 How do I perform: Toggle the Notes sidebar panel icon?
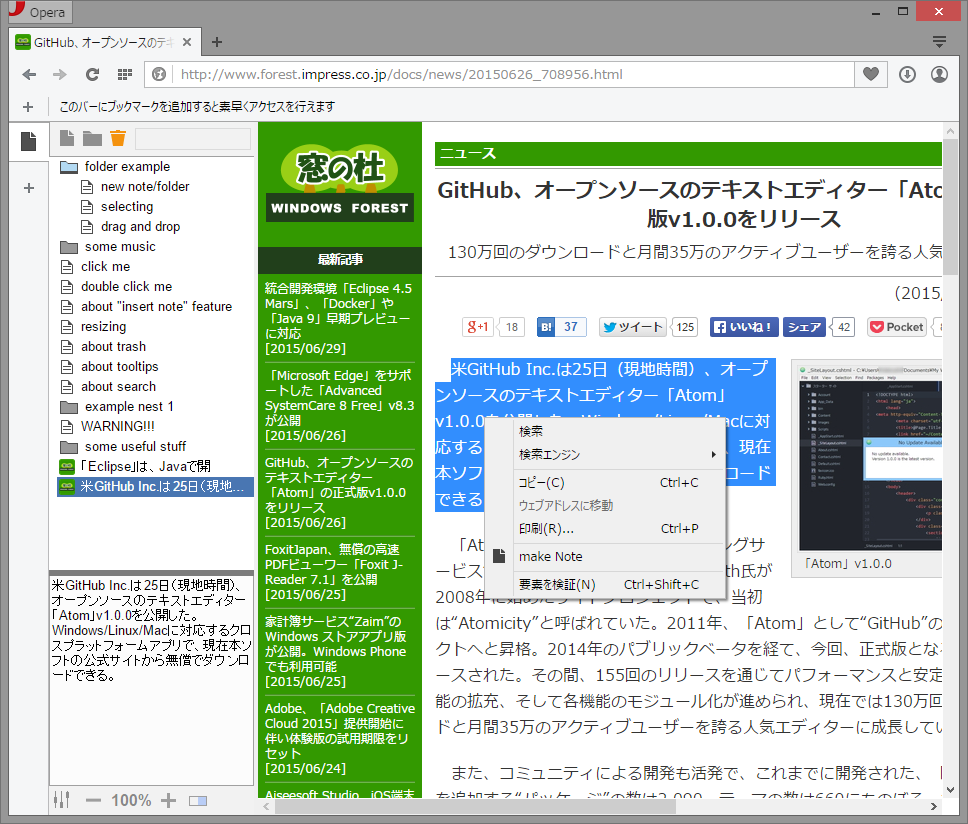click(x=28, y=141)
